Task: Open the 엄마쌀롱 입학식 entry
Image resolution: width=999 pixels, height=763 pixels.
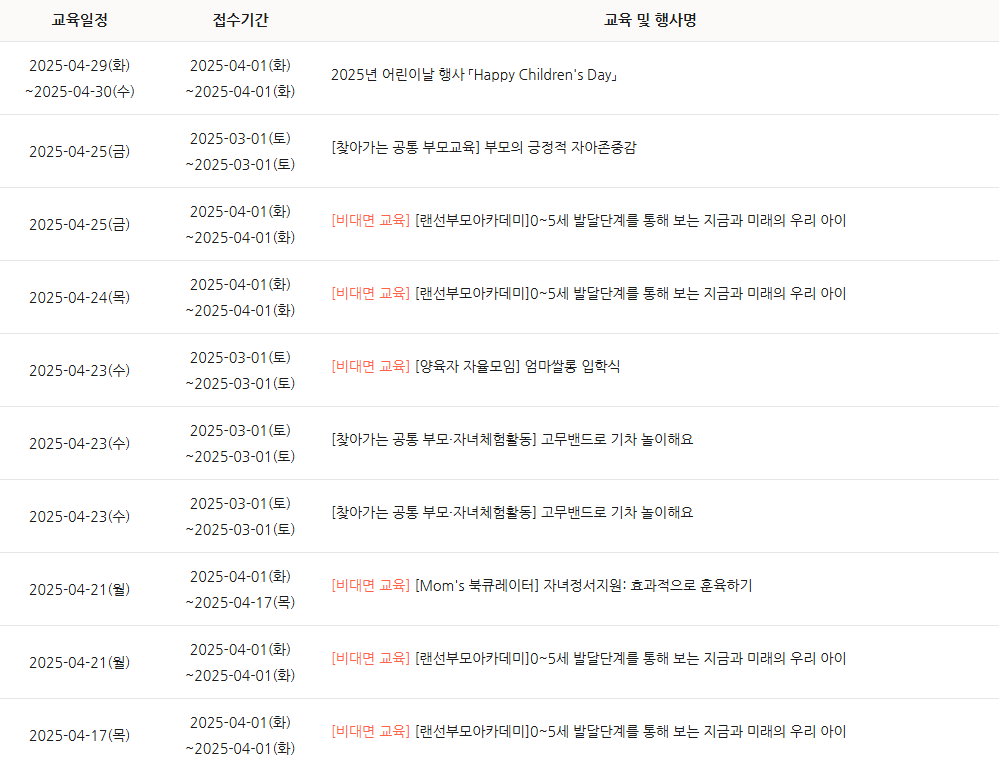Action: [x=475, y=367]
